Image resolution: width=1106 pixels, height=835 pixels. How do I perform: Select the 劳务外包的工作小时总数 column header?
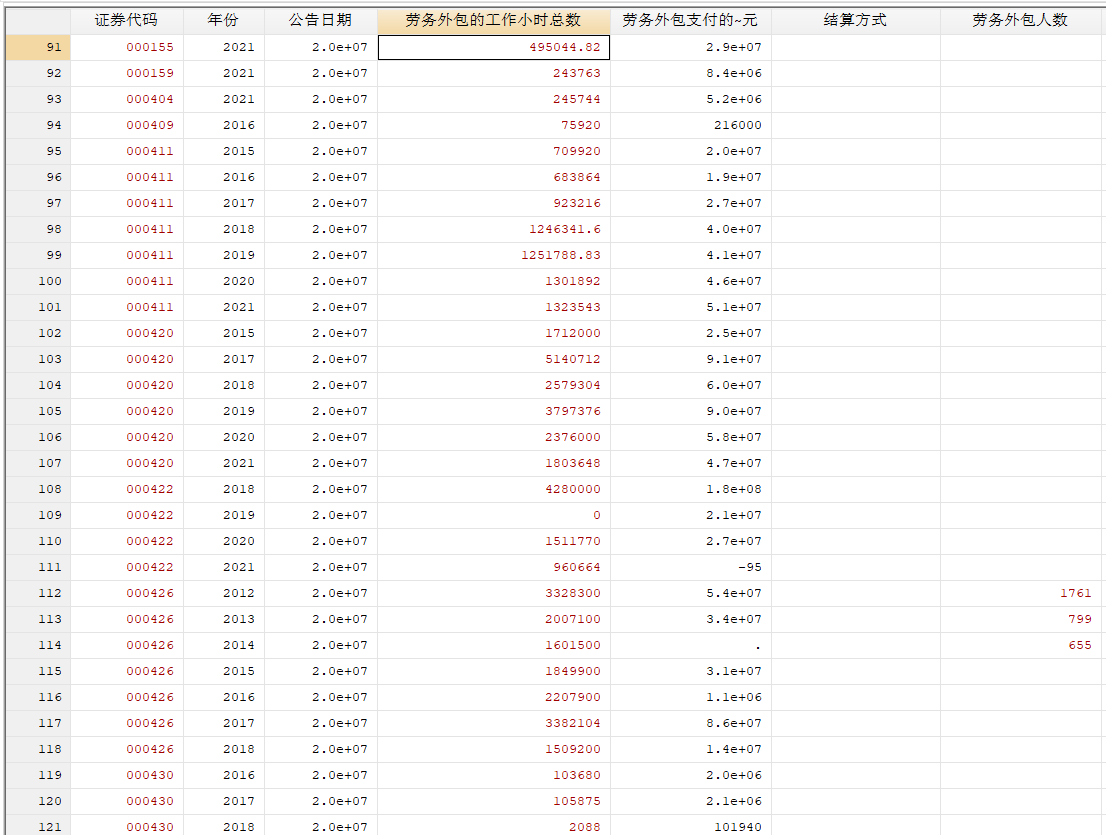tap(494, 20)
